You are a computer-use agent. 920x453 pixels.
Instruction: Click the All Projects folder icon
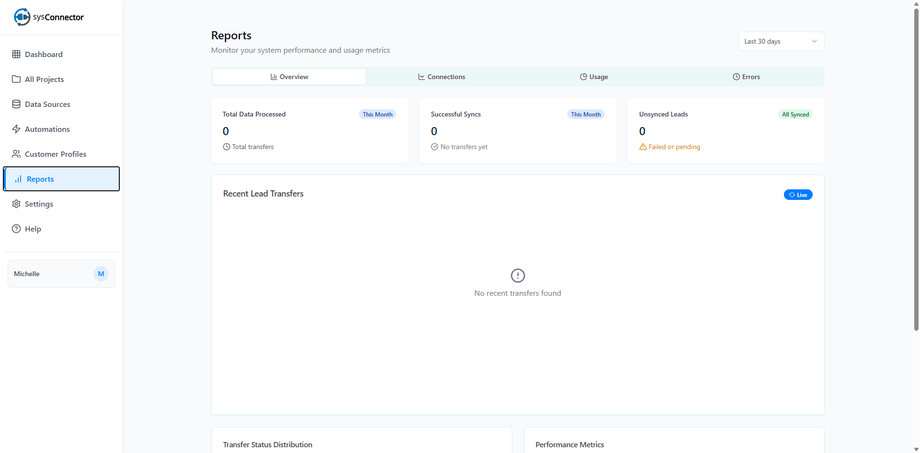pyautogui.click(x=16, y=79)
